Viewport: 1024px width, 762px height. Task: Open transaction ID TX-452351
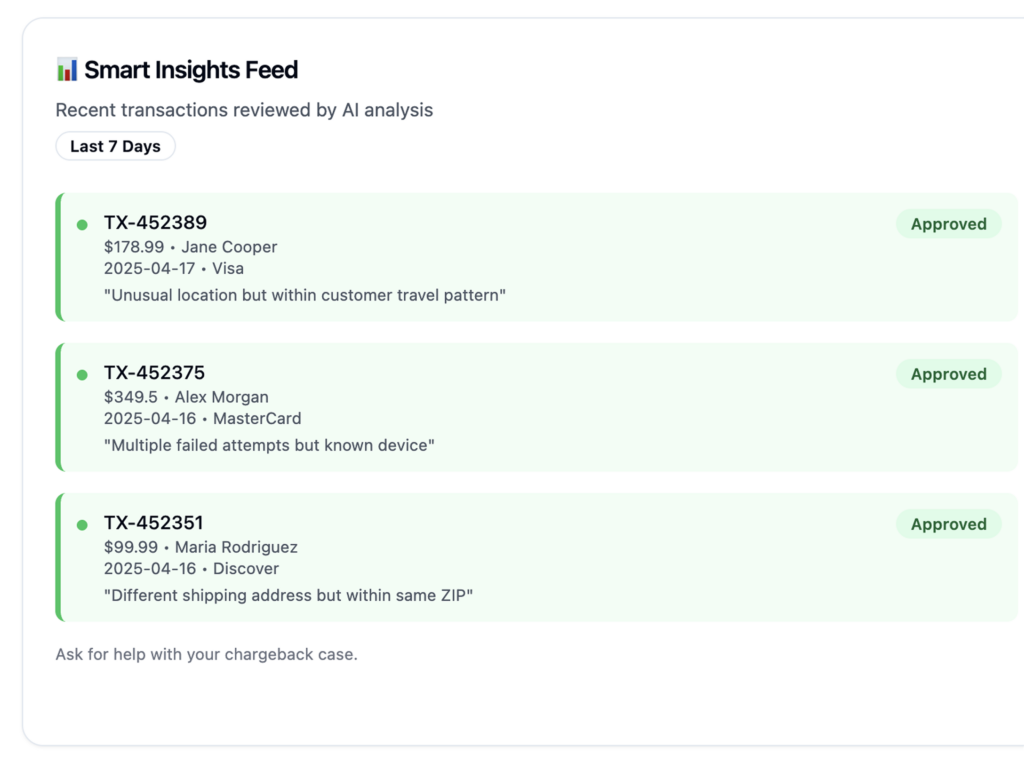coord(153,522)
